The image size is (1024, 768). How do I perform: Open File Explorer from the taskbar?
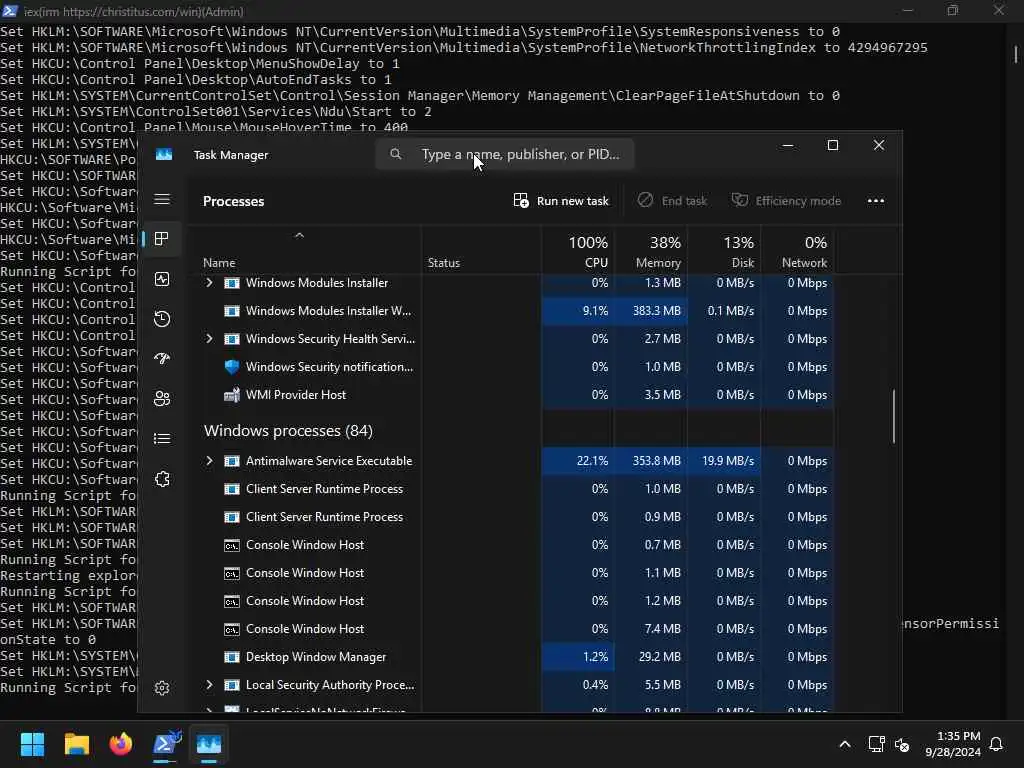[x=76, y=744]
